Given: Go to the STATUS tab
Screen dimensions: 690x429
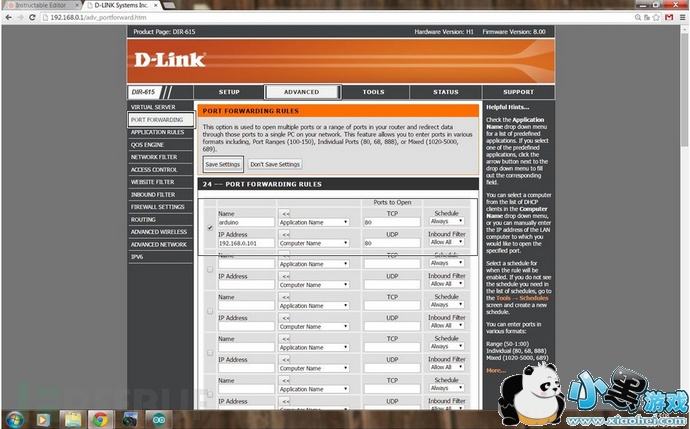Looking at the screenshot, I should coord(446,92).
